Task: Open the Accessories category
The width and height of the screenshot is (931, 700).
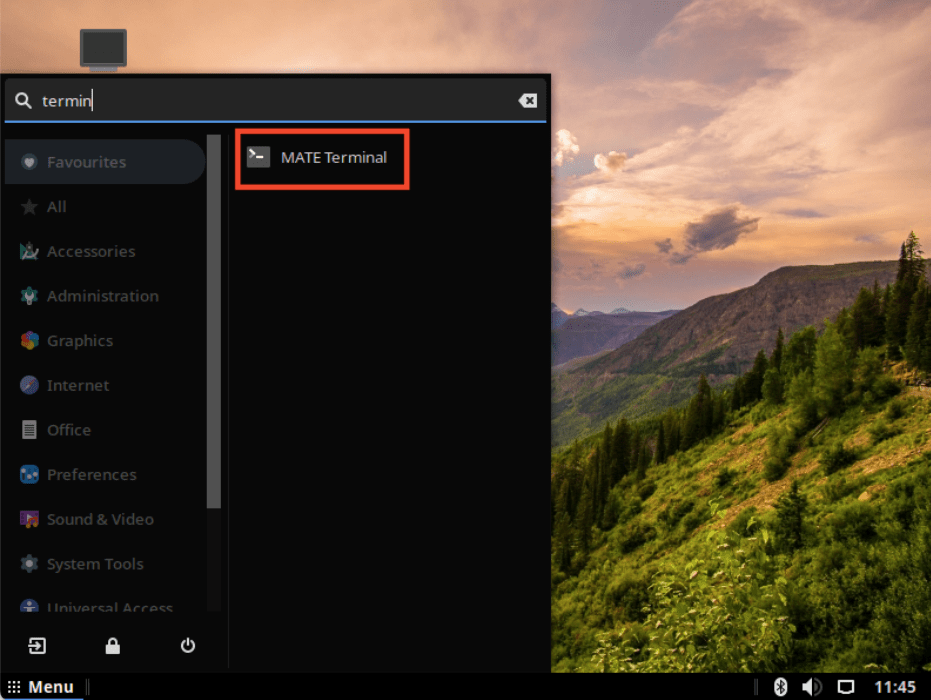Action: coord(90,252)
